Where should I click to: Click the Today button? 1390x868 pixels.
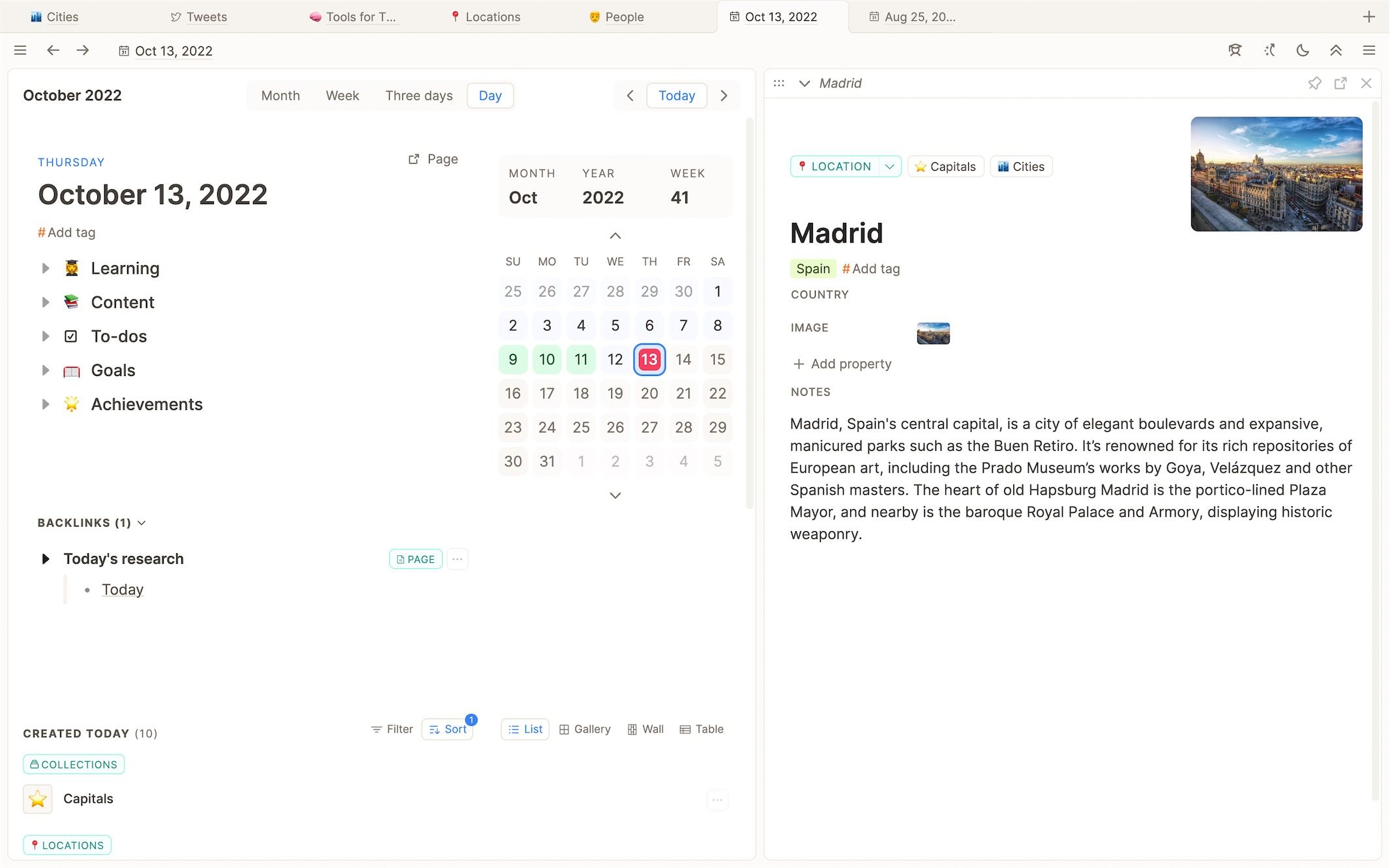677,95
